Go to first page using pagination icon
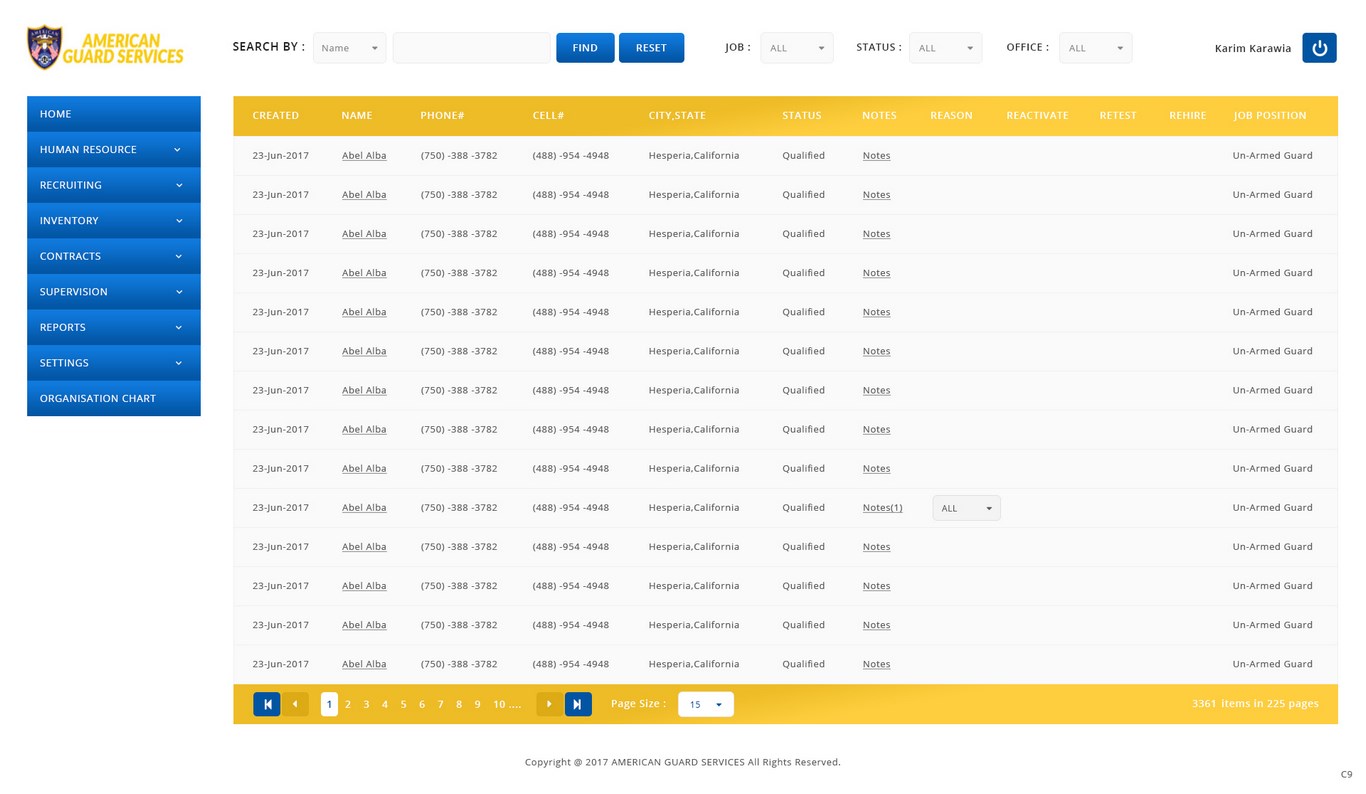Screen dimensions: 1366x794 [x=267, y=704]
